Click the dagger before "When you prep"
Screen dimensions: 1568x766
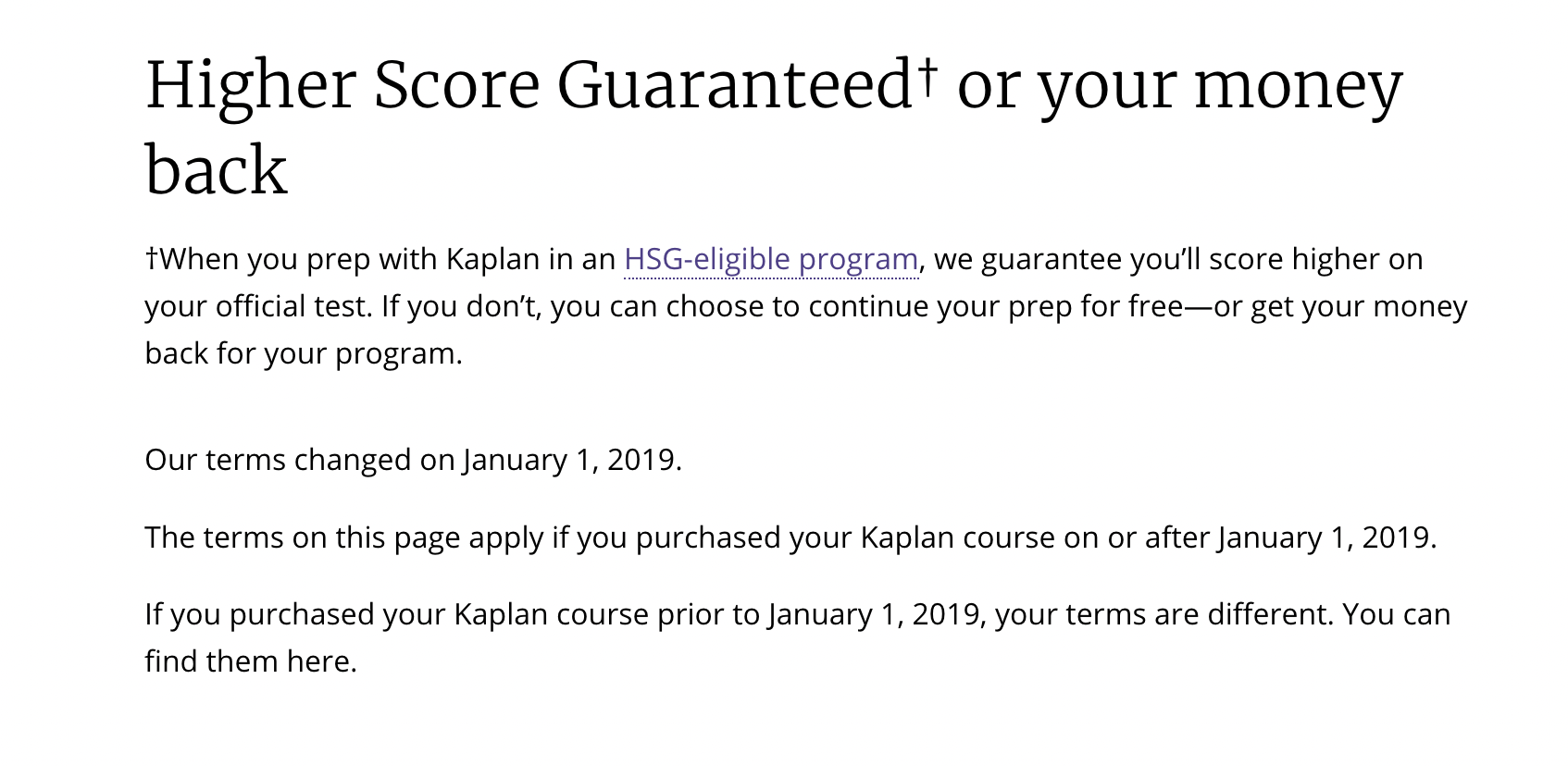[152, 257]
